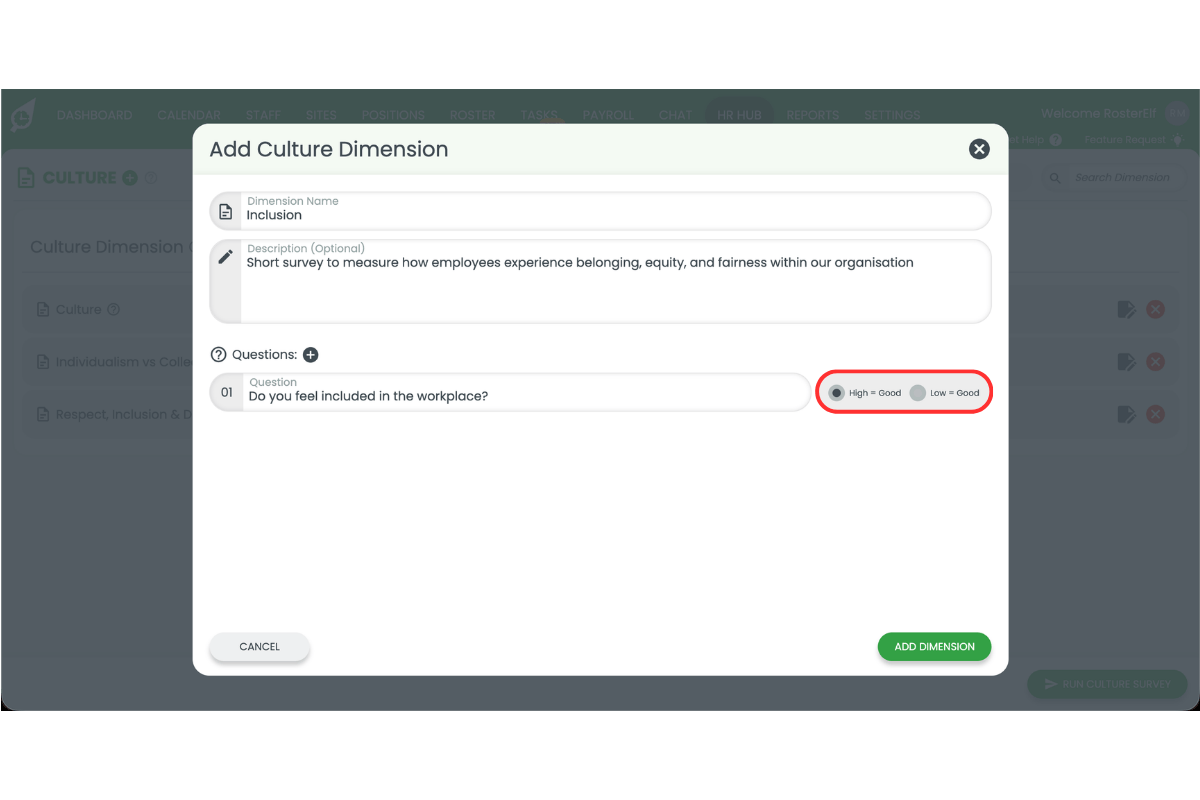Open the SETTINGS menu item
1200x800 pixels.
pyautogui.click(x=891, y=114)
